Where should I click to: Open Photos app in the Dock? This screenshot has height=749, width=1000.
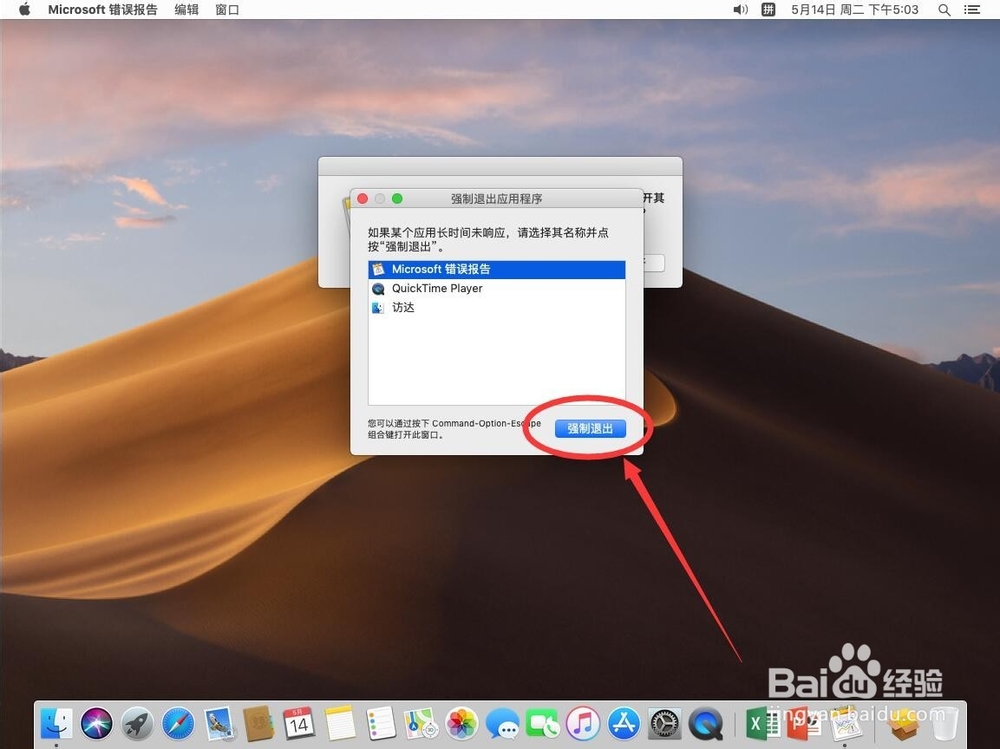[x=462, y=724]
